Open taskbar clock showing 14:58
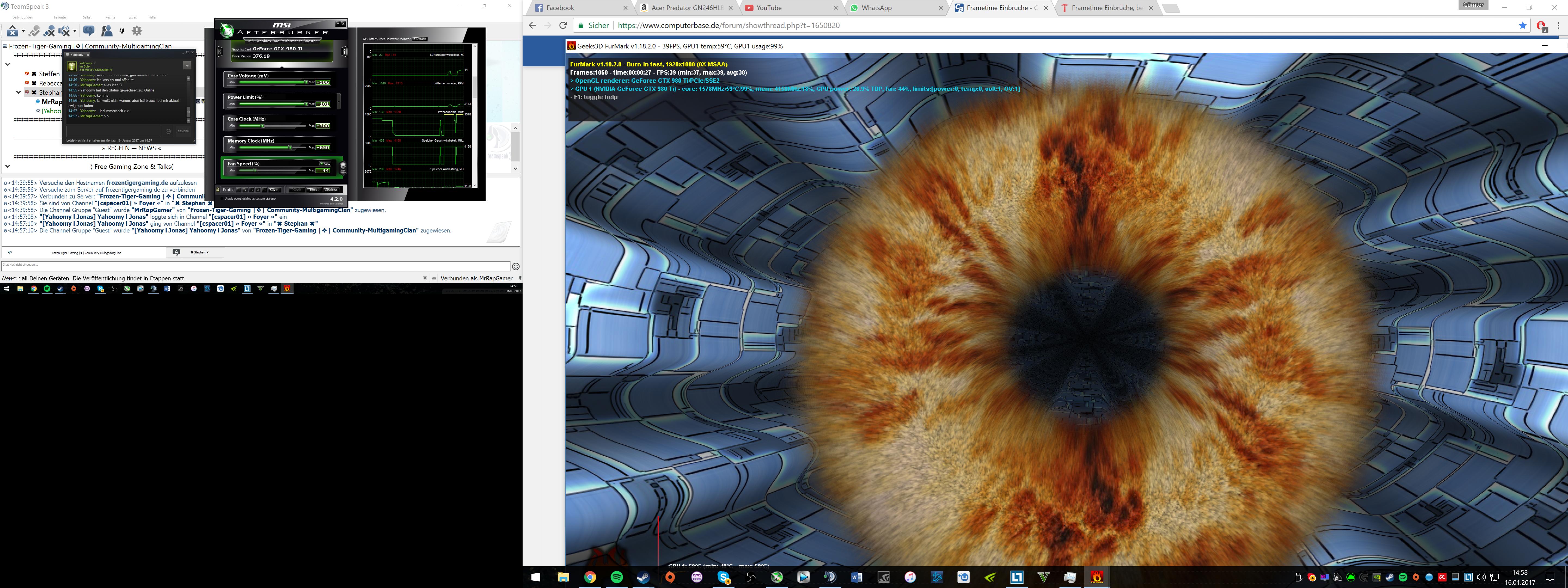The height and width of the screenshot is (588, 1568). (x=1520, y=577)
